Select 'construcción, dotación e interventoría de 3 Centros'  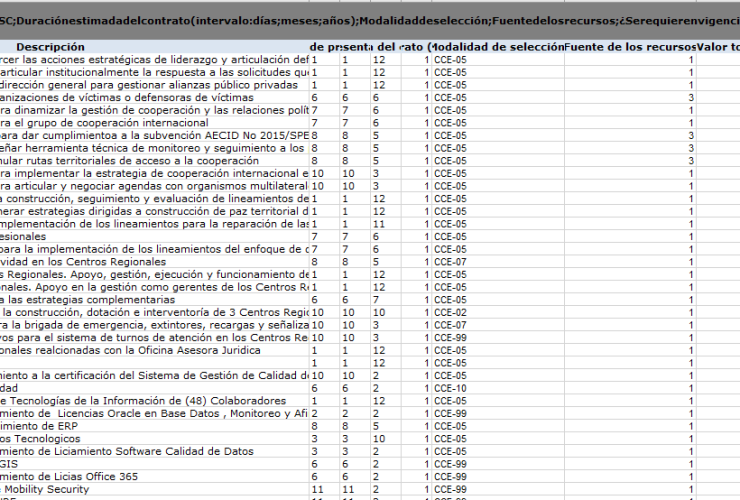click(155, 312)
